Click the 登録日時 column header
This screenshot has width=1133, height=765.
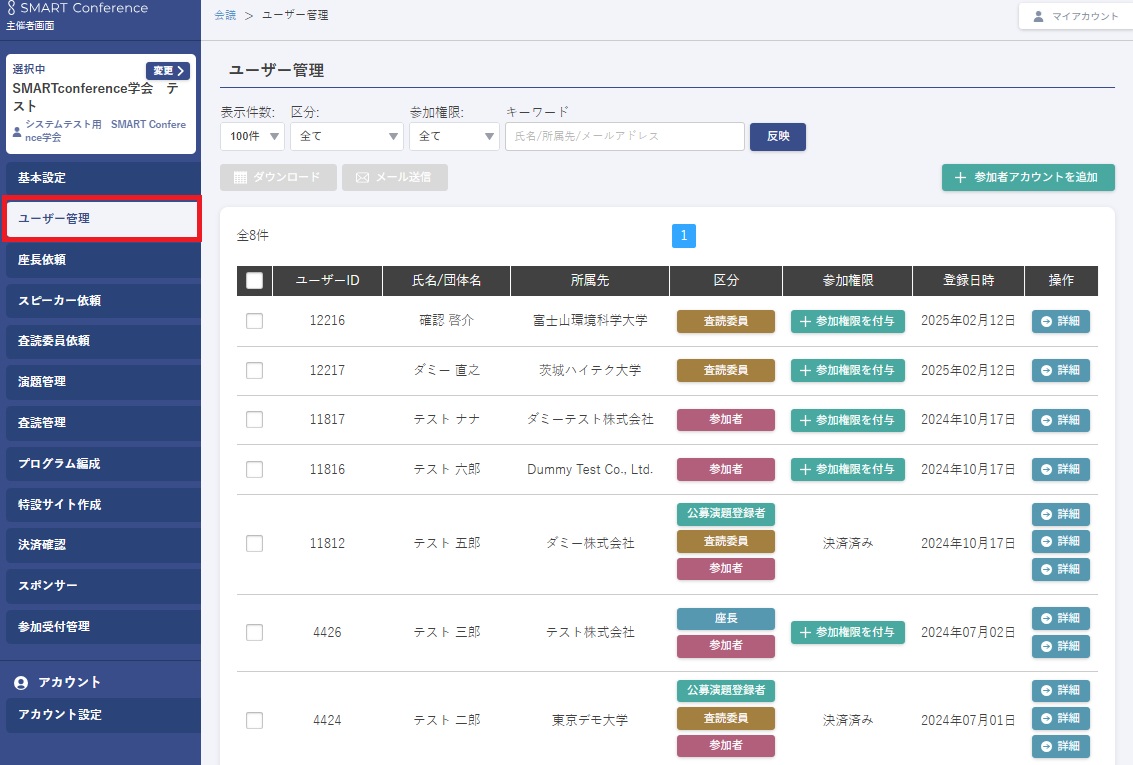pyautogui.click(x=968, y=280)
